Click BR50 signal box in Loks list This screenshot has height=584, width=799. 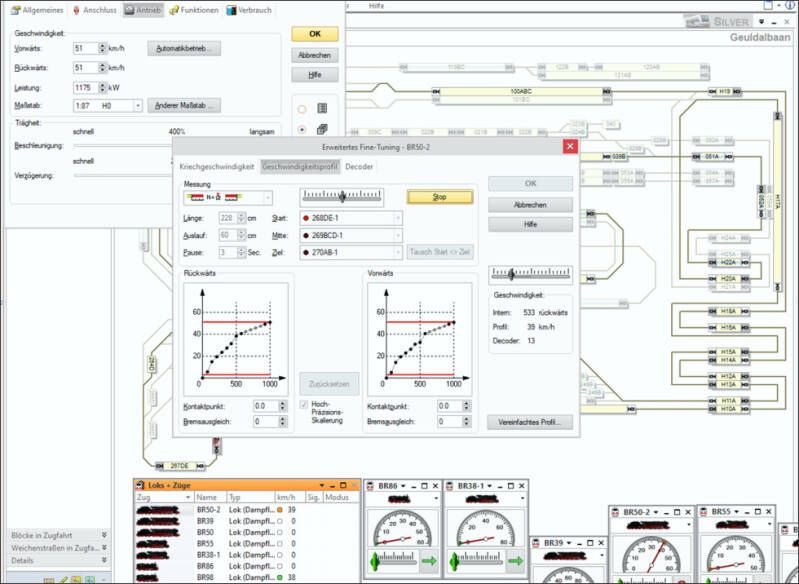click(279, 532)
